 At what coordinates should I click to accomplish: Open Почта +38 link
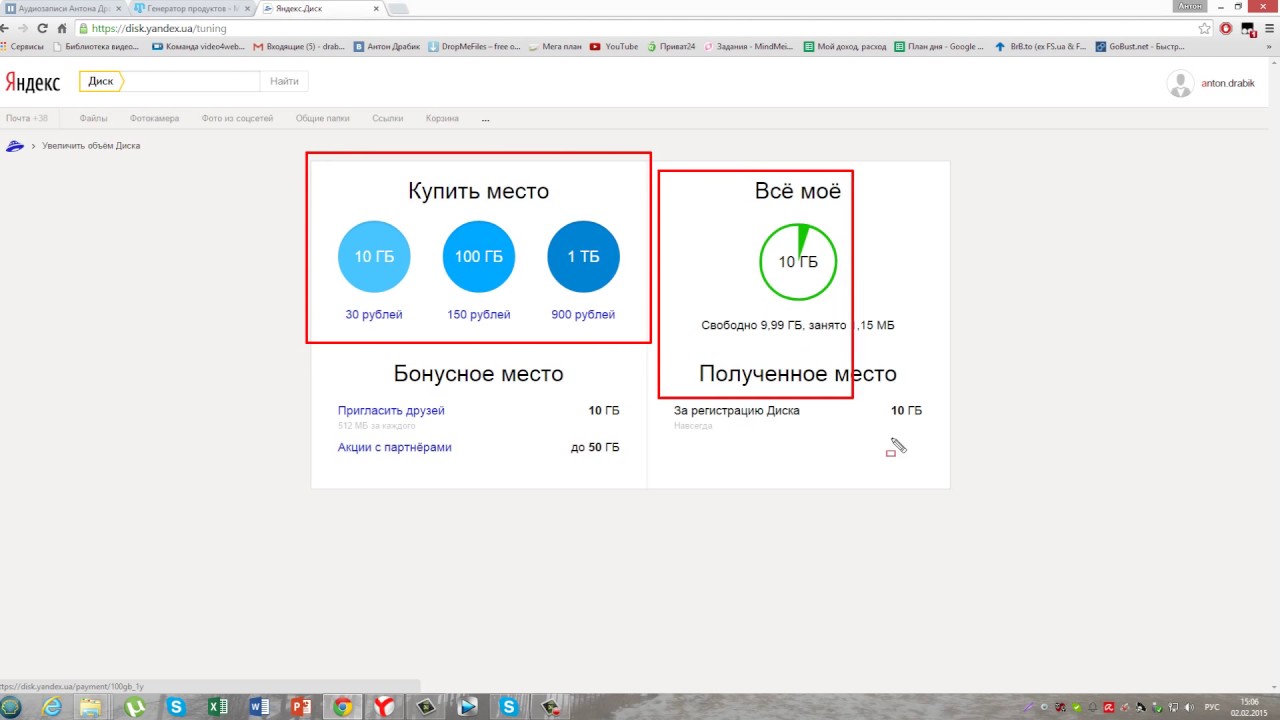(27, 118)
